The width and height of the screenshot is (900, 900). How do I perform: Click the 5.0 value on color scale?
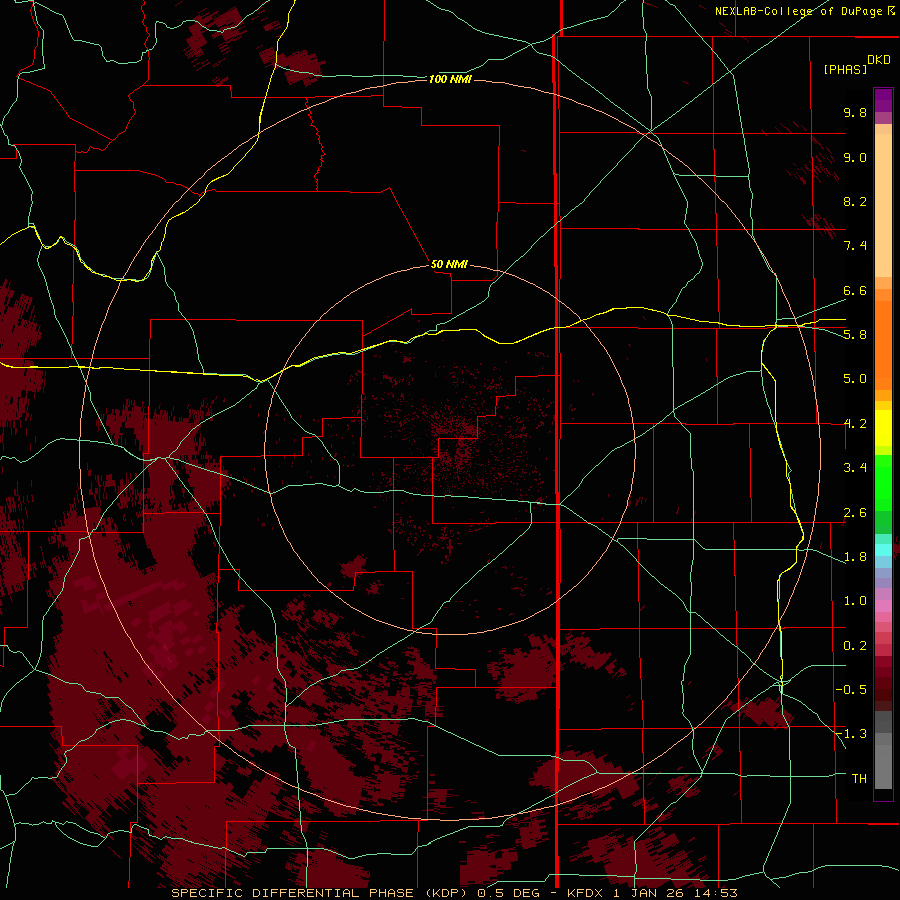[855, 379]
